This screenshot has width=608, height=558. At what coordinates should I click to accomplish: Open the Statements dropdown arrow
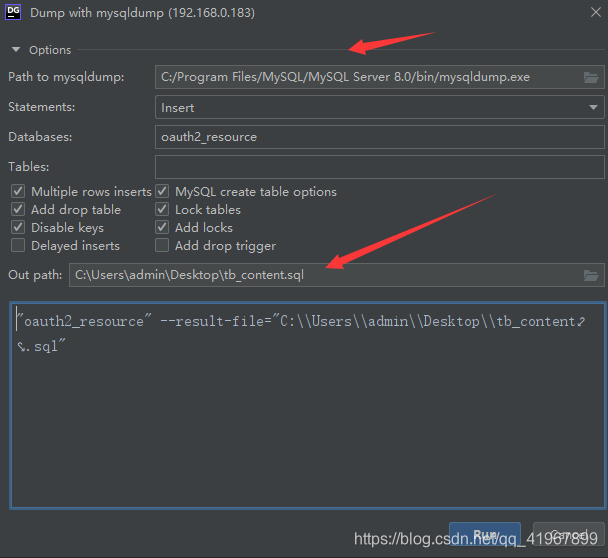point(593,107)
